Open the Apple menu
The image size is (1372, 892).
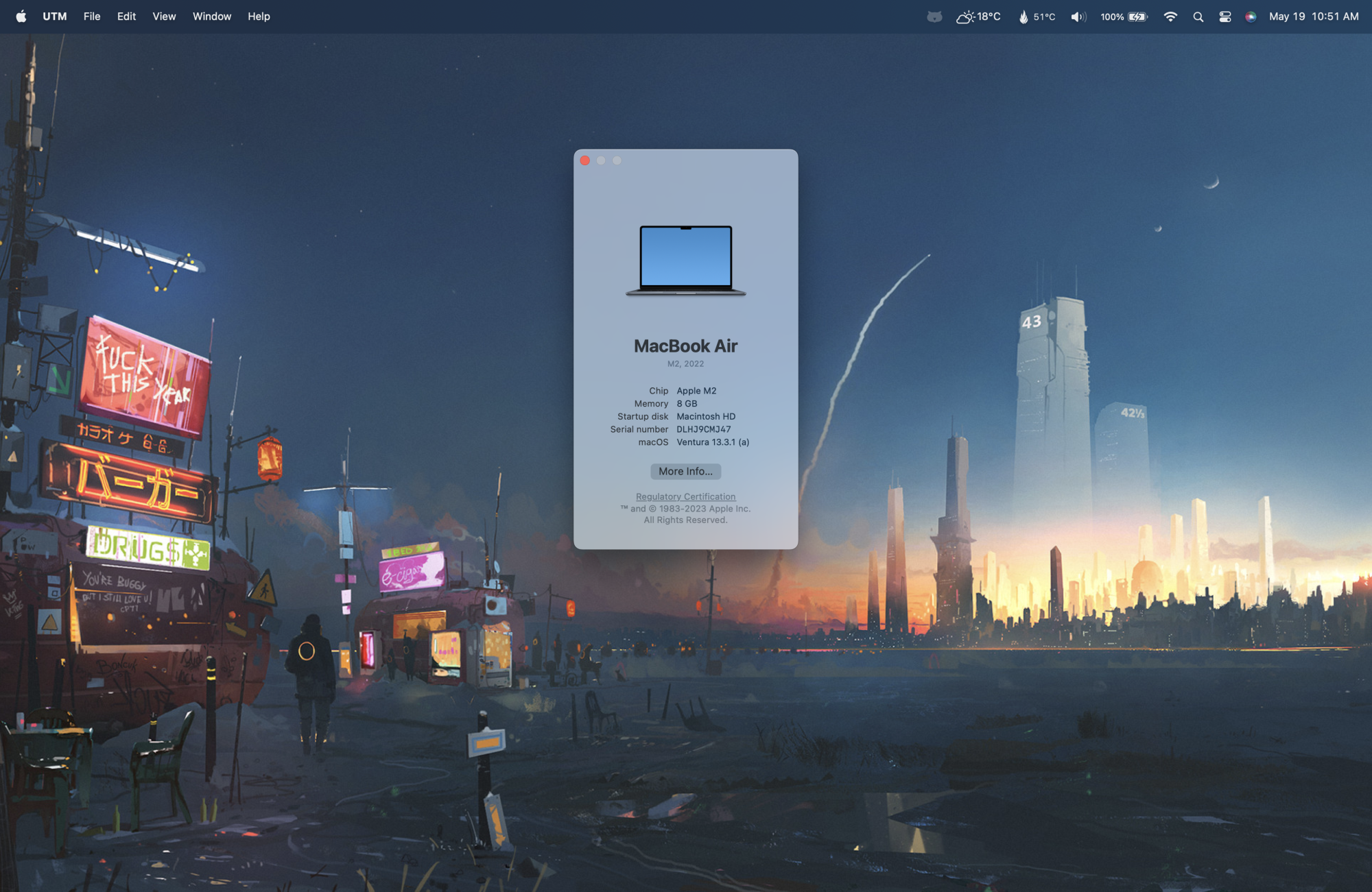pos(21,16)
